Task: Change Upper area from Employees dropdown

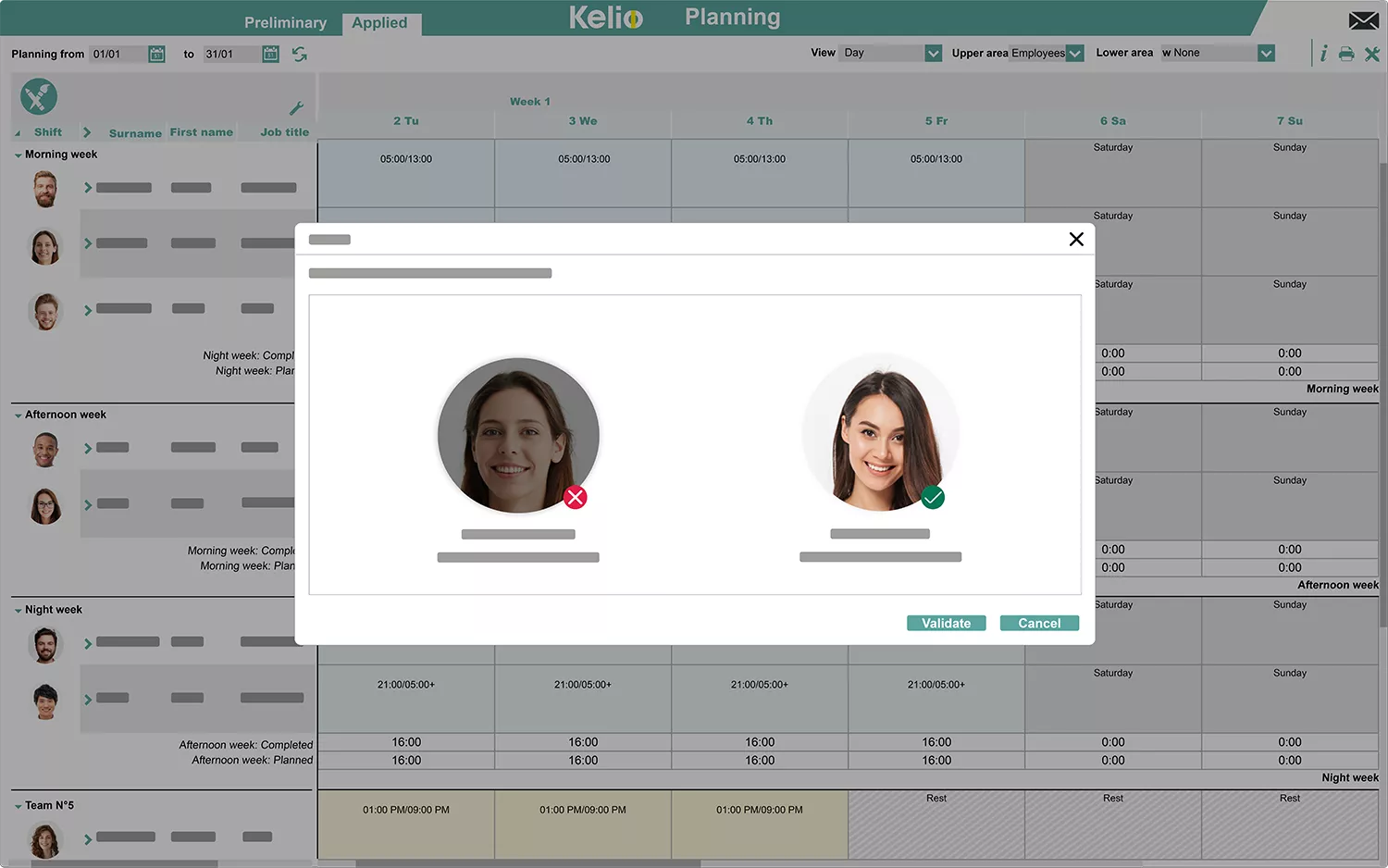Action: [x=1074, y=53]
